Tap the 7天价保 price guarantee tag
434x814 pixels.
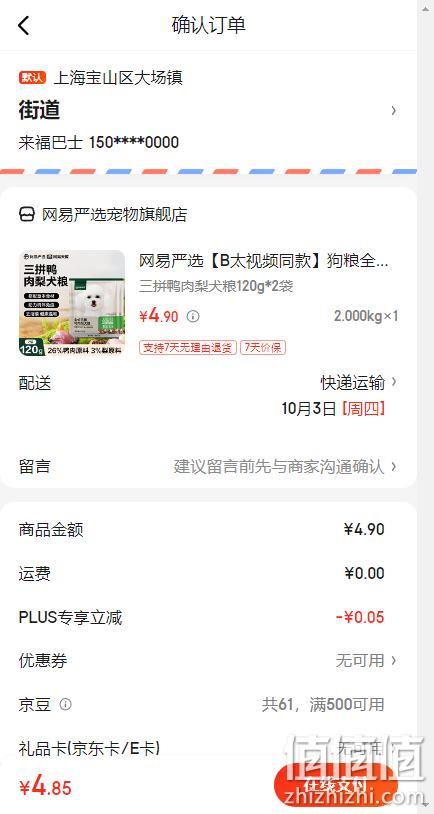click(x=263, y=347)
